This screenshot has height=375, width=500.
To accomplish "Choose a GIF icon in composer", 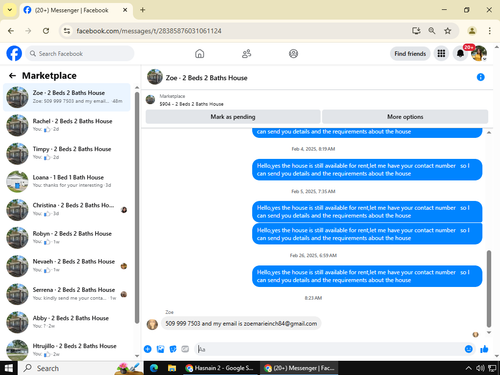I will click(x=185, y=349).
